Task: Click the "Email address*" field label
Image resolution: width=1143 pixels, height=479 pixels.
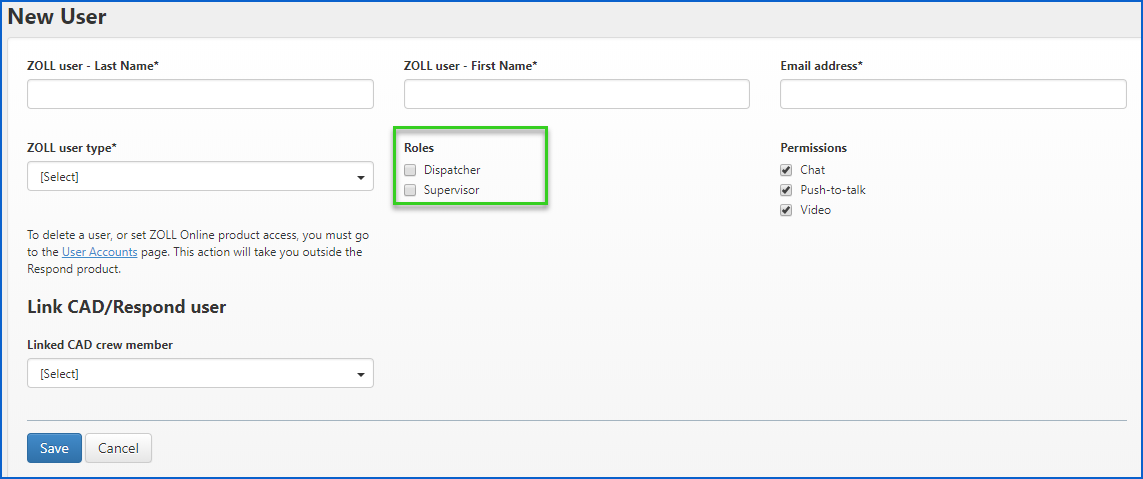Action: click(x=821, y=66)
